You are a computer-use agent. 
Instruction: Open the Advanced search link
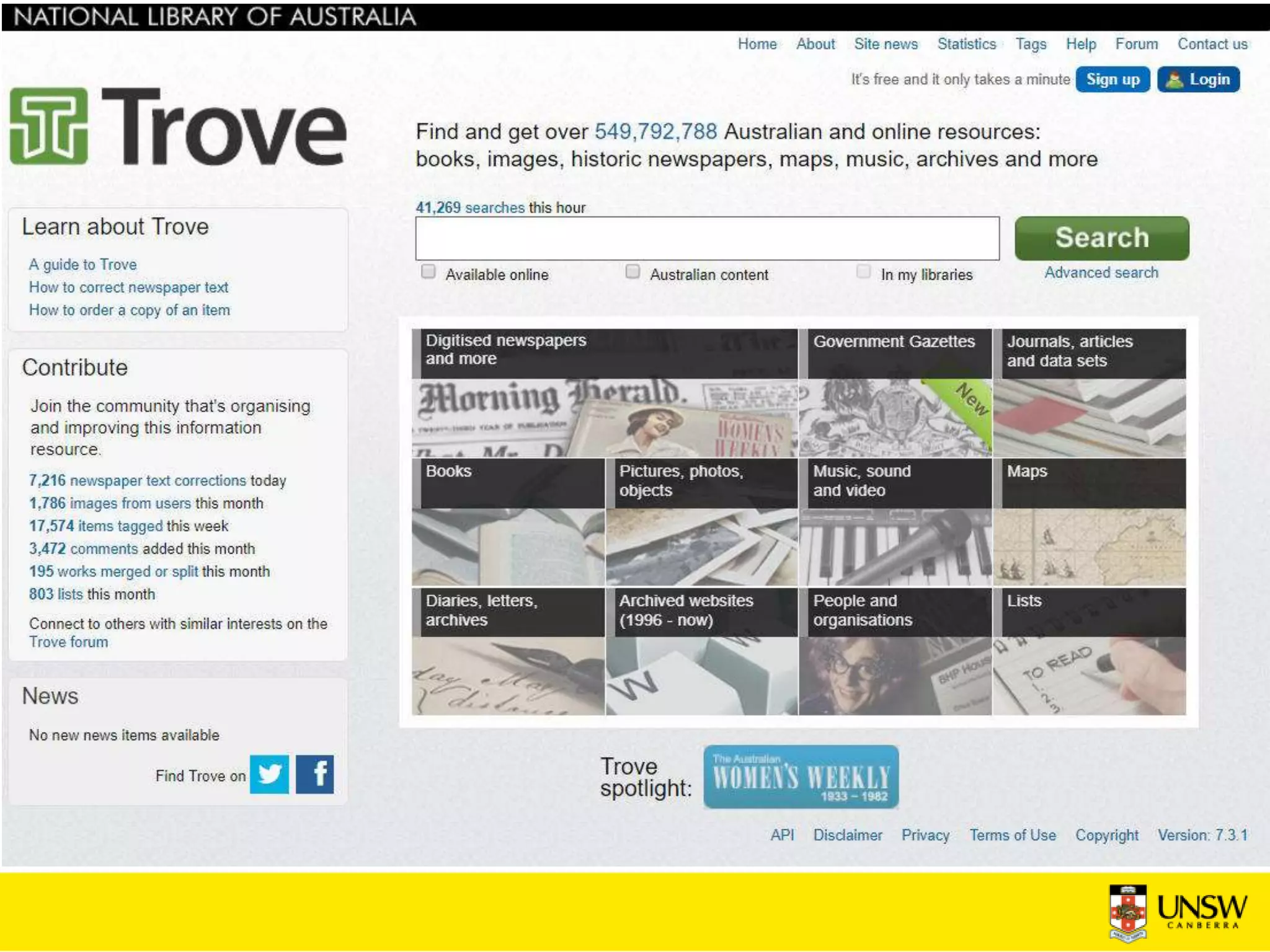[1101, 273]
